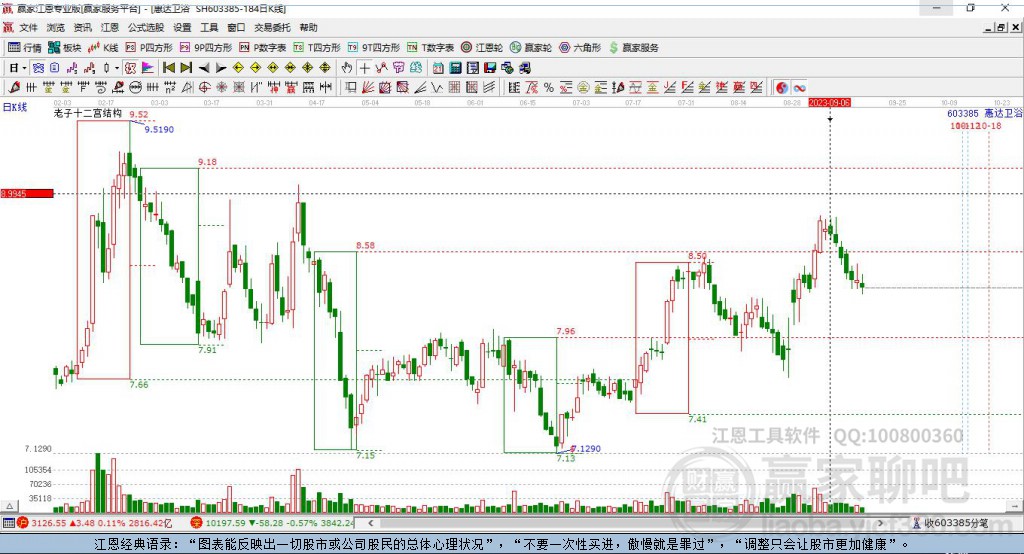Open the 板块 sector view
This screenshot has height=554, width=1024.
65,48
